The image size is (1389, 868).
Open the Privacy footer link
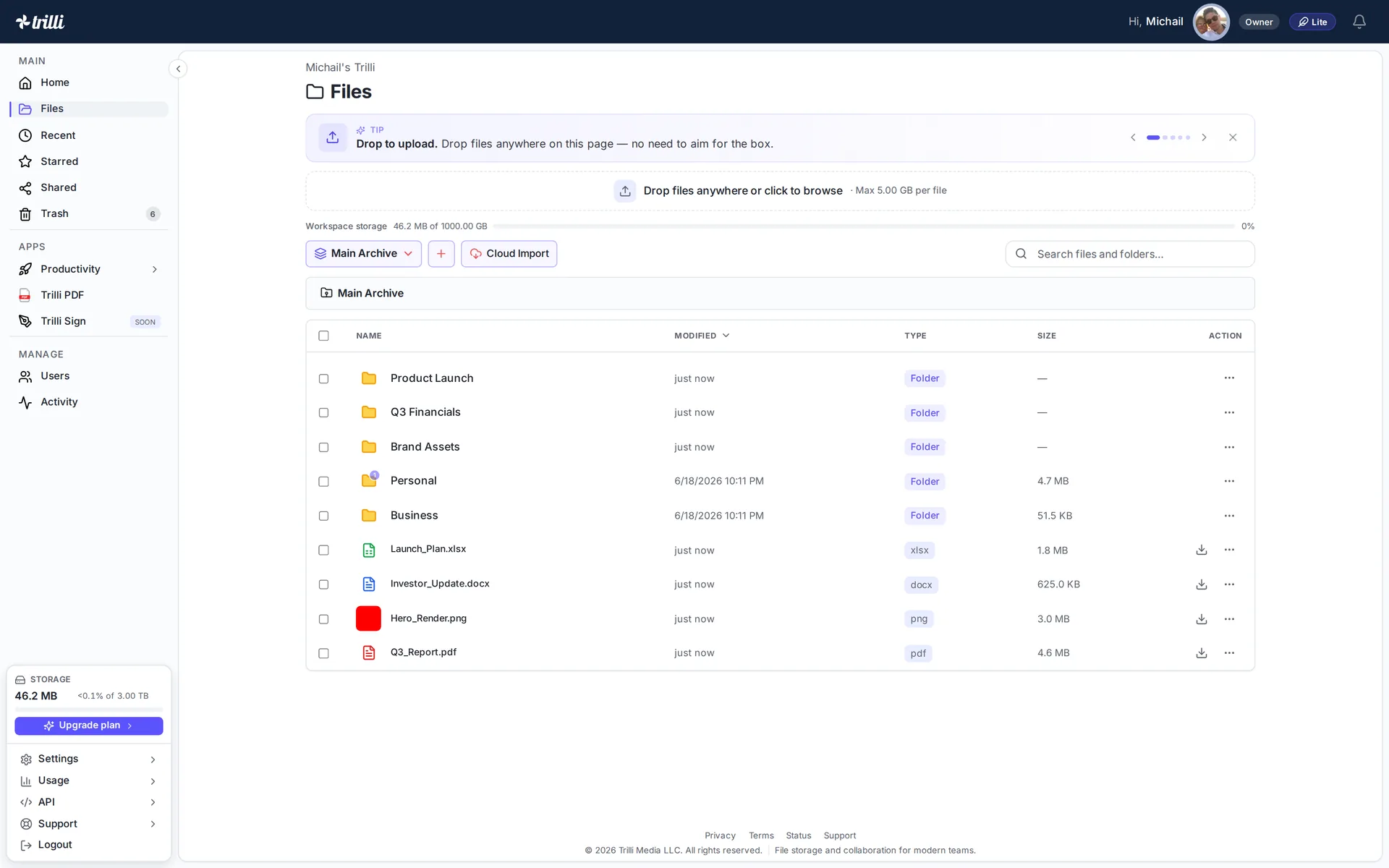click(x=720, y=835)
